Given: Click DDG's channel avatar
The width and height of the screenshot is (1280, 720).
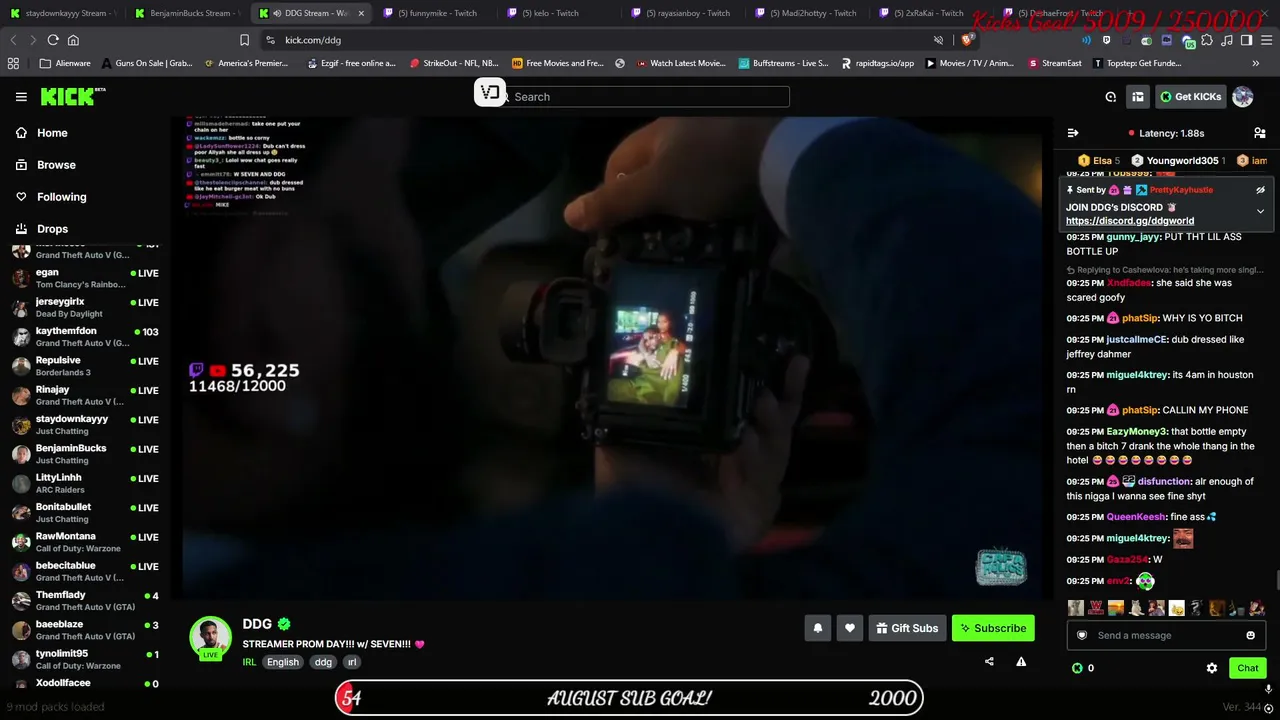Looking at the screenshot, I should [210, 638].
